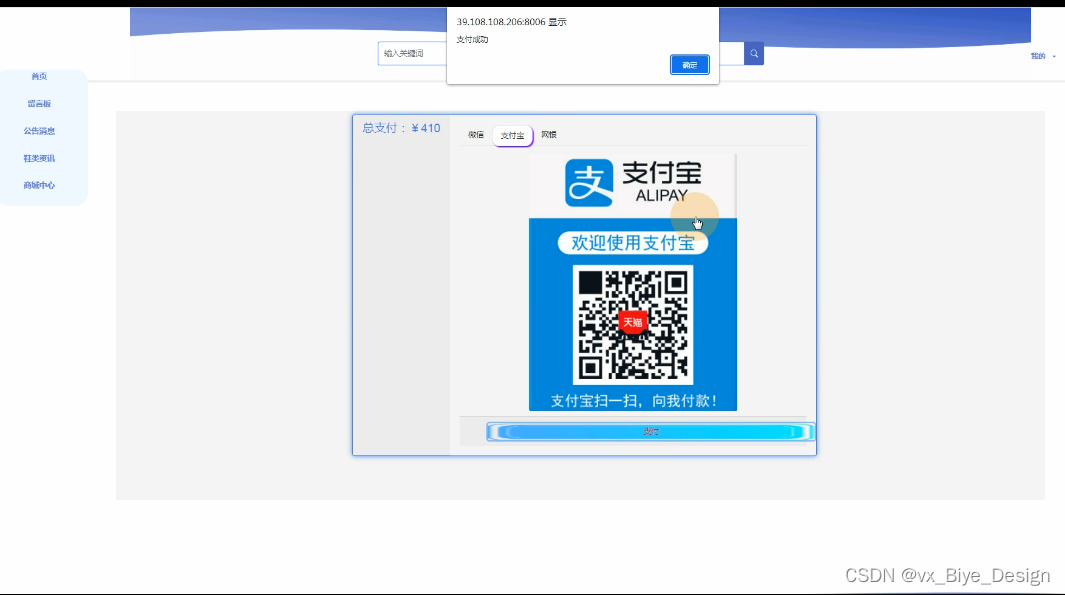Click the red 天猫 badge in QR code
This screenshot has height=595, width=1065.
632,322
